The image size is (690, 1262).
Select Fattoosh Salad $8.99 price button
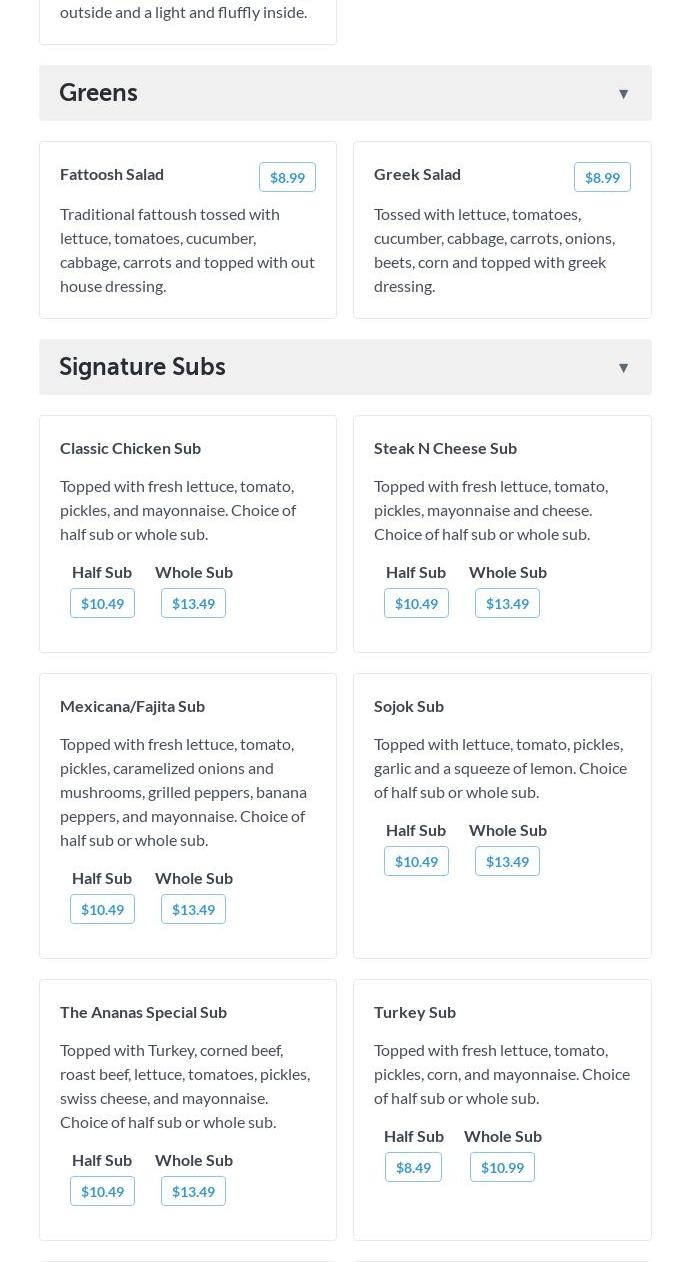287,177
